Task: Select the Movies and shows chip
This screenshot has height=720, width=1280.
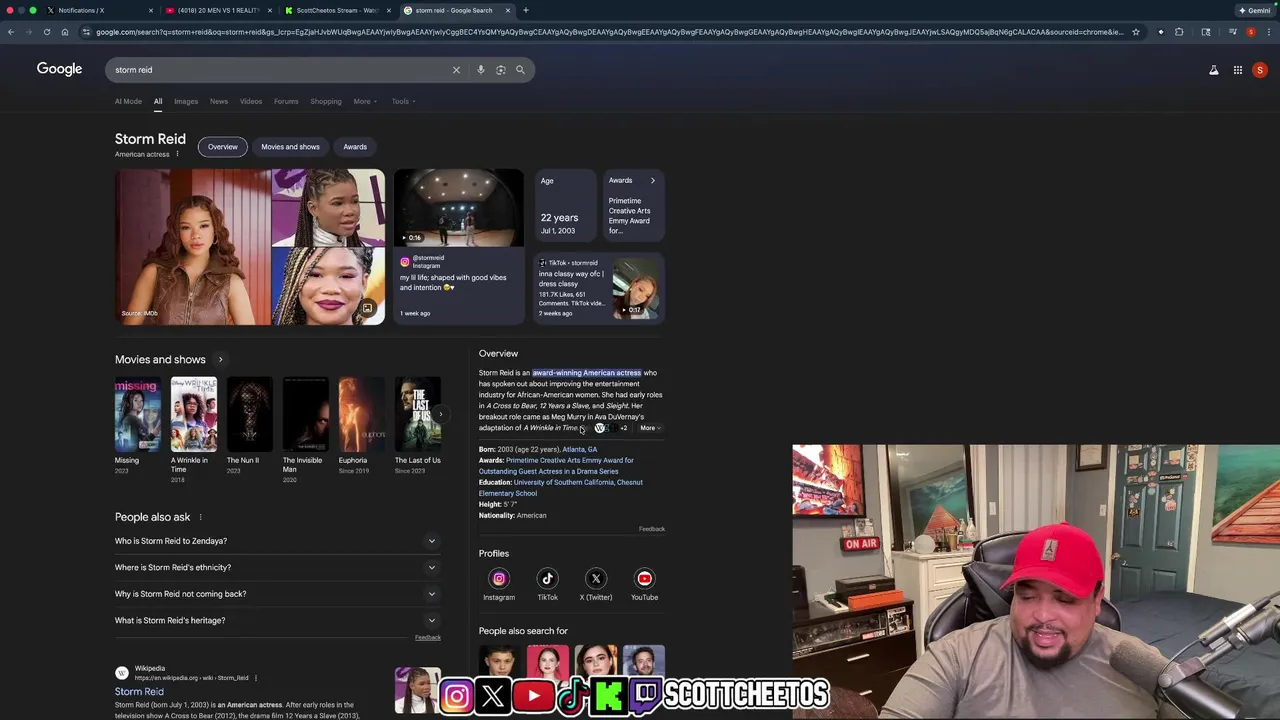Action: tap(290, 147)
